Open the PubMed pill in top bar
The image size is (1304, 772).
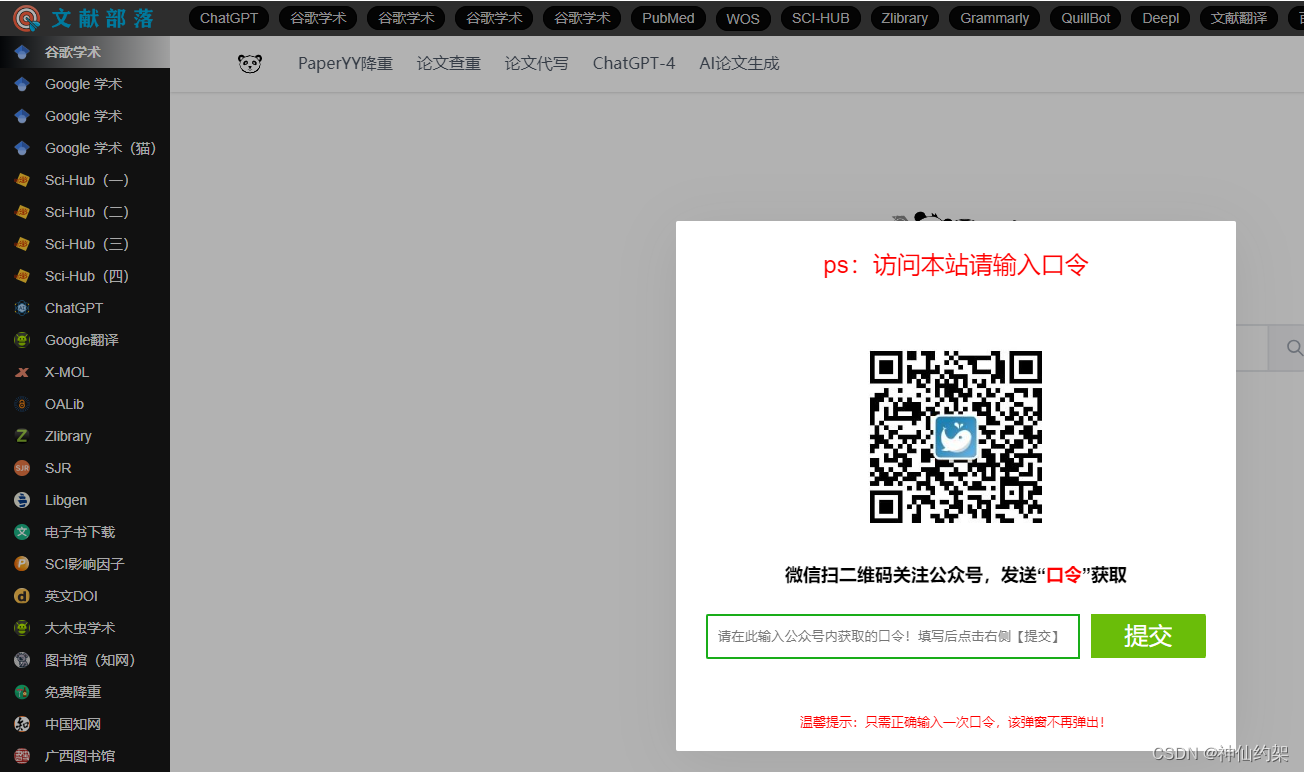[x=668, y=18]
